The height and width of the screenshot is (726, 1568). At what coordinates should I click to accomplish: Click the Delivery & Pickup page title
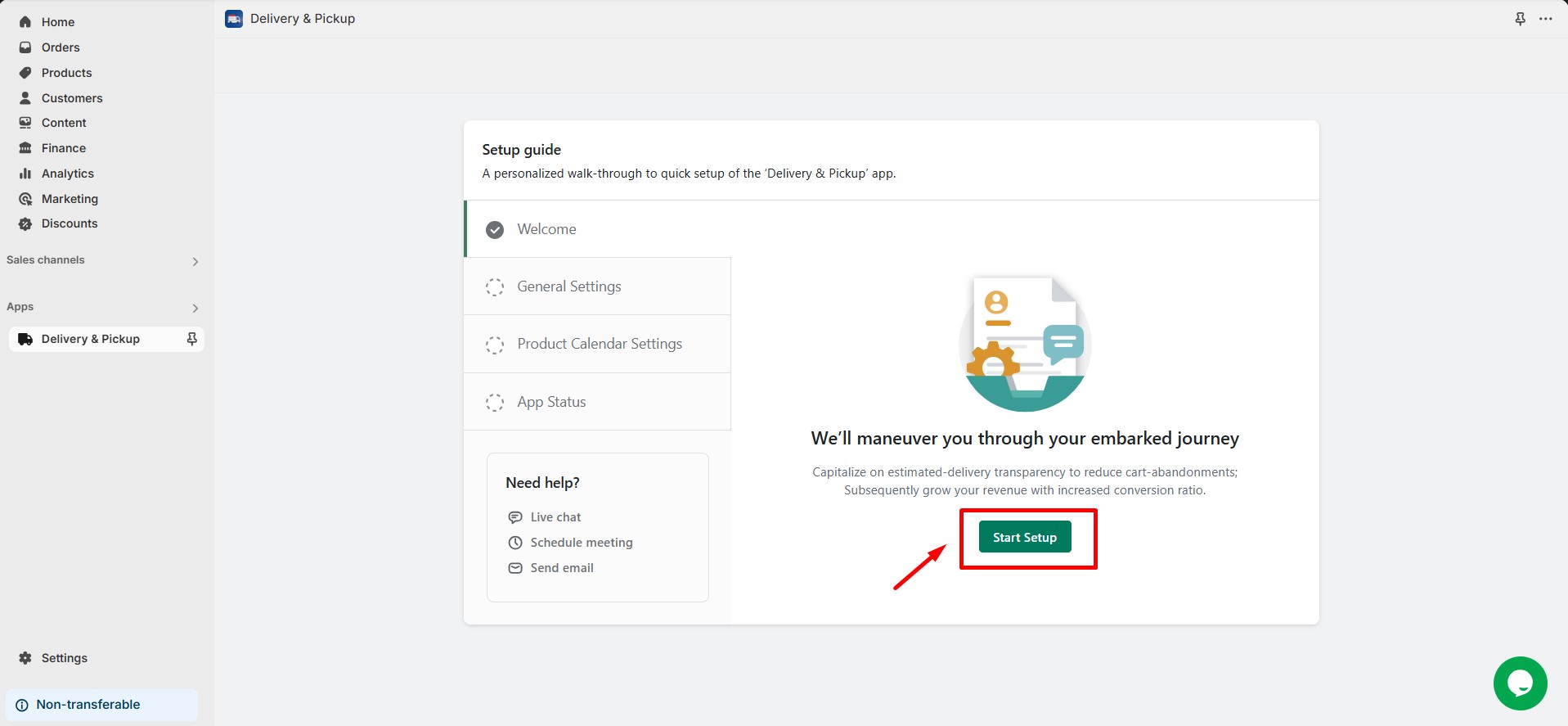click(303, 19)
